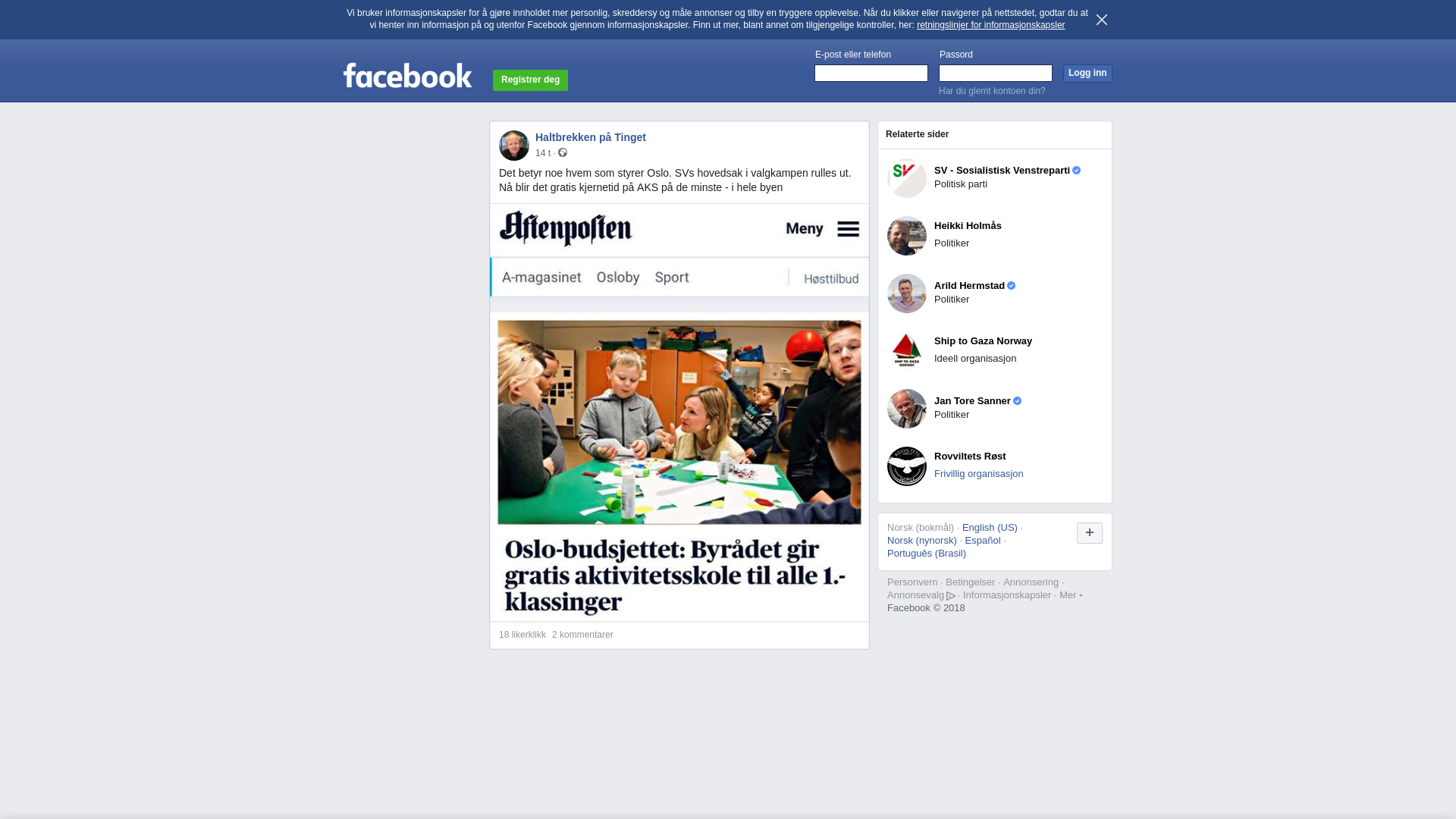This screenshot has width=1456, height=819.
Task: Expand more languages with the plus button
Action: (1090, 533)
